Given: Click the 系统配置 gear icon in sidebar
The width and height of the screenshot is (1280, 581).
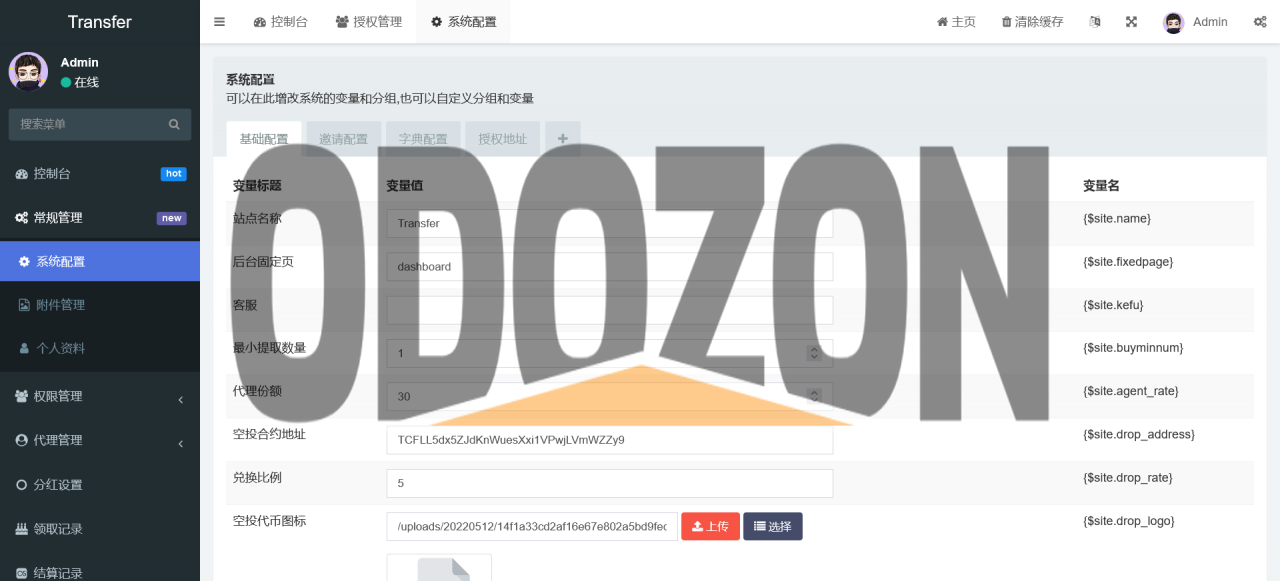Looking at the screenshot, I should 24,262.
